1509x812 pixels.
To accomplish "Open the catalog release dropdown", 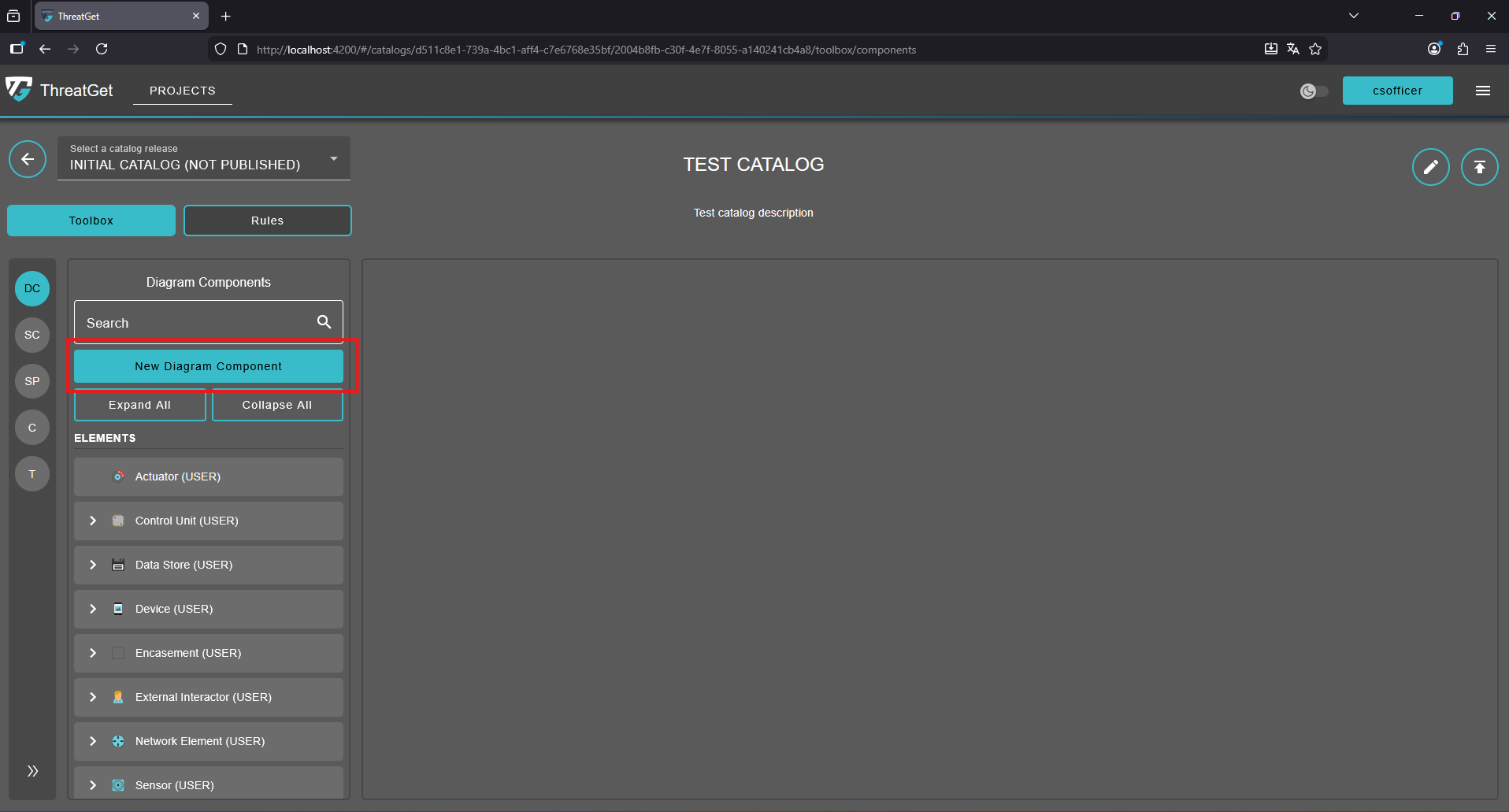I will coord(332,158).
